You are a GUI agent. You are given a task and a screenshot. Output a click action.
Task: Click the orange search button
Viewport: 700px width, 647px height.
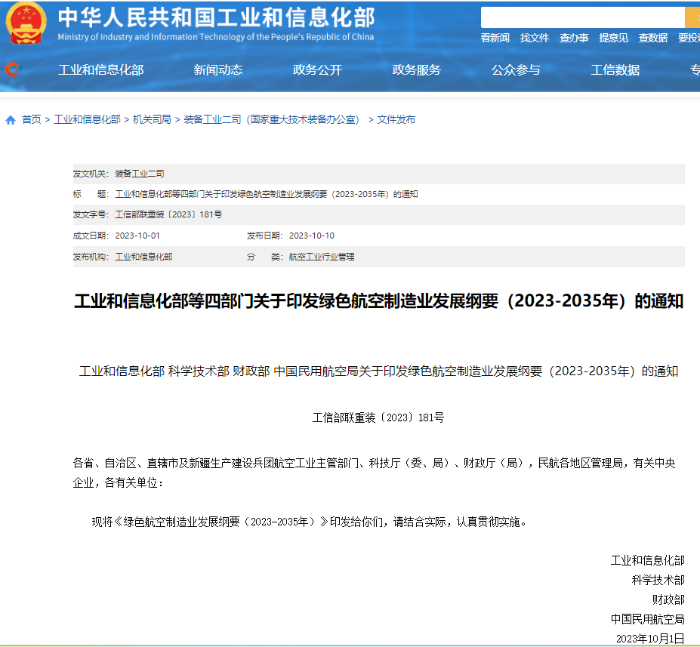pyautogui.click(x=692, y=17)
